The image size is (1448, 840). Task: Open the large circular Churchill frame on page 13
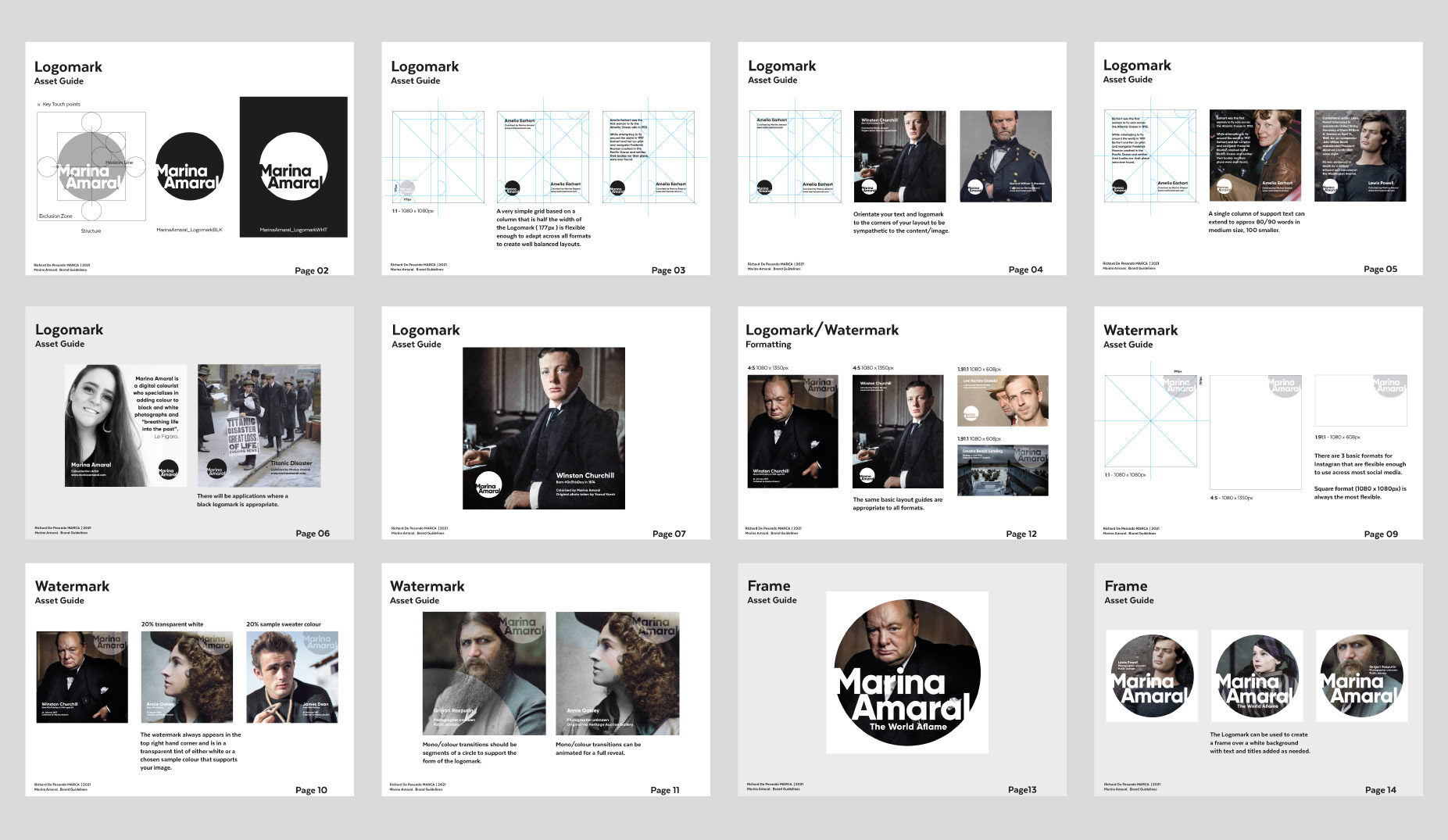[x=907, y=673]
